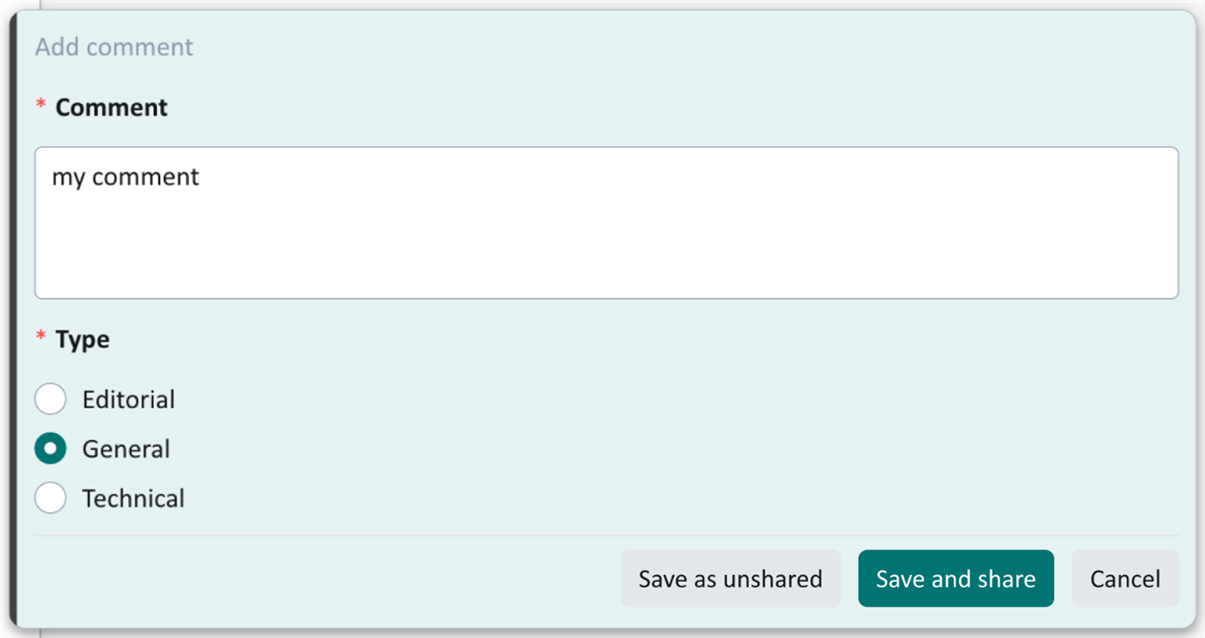Viewport: 1205px width, 638px height.
Task: Click the bold 'Comment' field label
Action: pos(111,108)
